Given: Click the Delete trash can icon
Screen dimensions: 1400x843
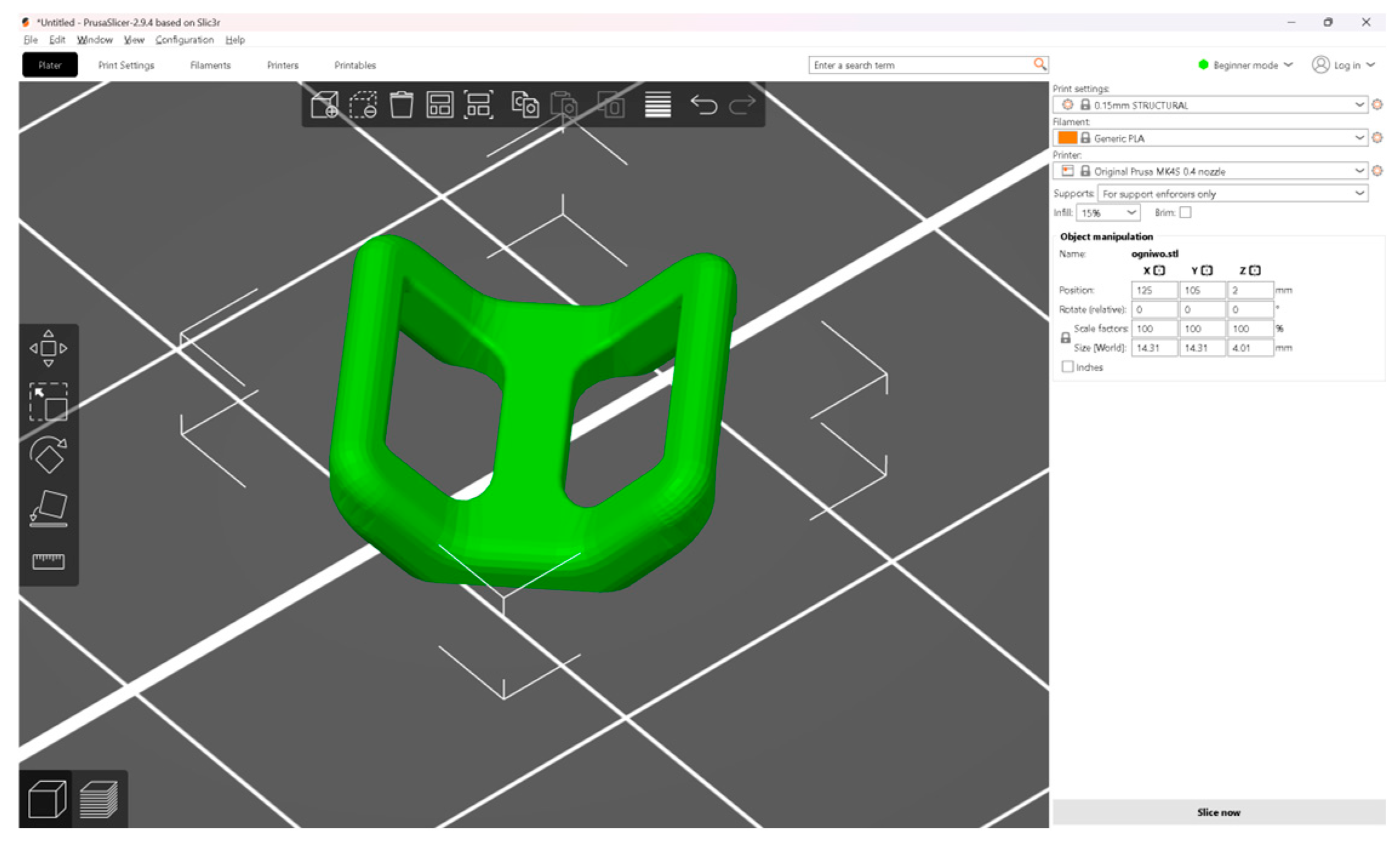Looking at the screenshot, I should [x=401, y=105].
